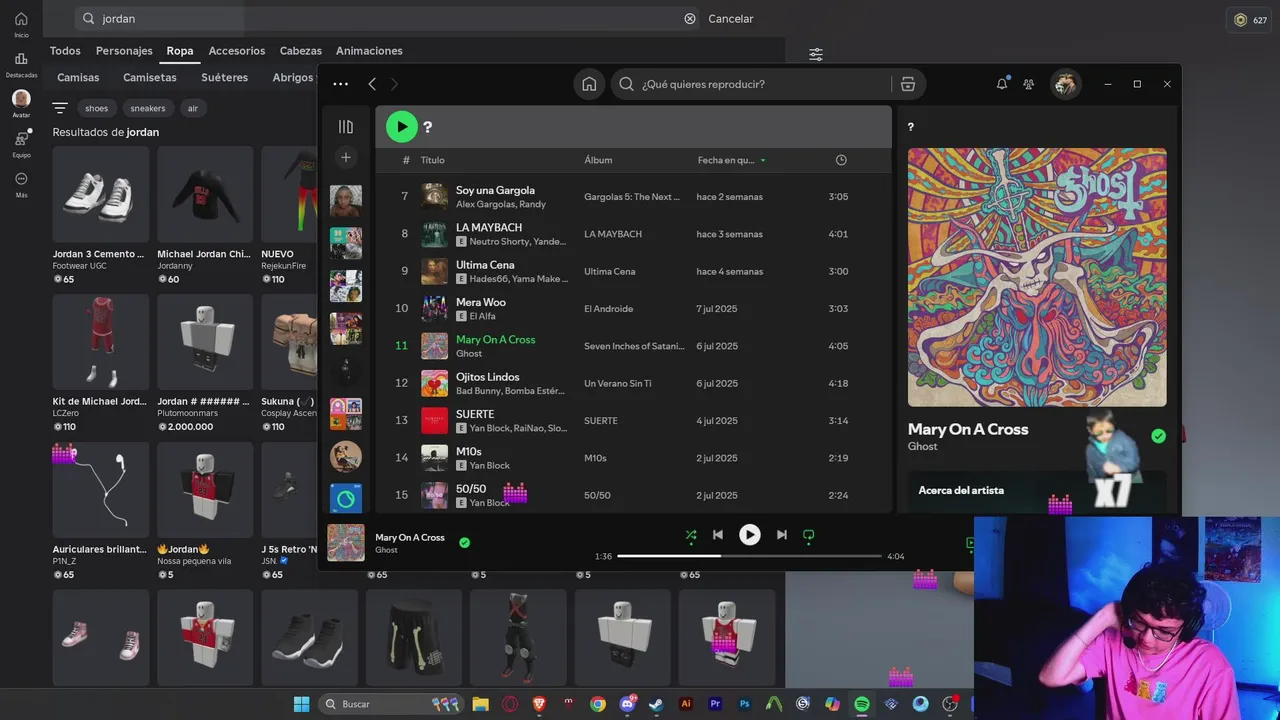Open the Spotify Home icon
1280x720 pixels.
pyautogui.click(x=589, y=84)
